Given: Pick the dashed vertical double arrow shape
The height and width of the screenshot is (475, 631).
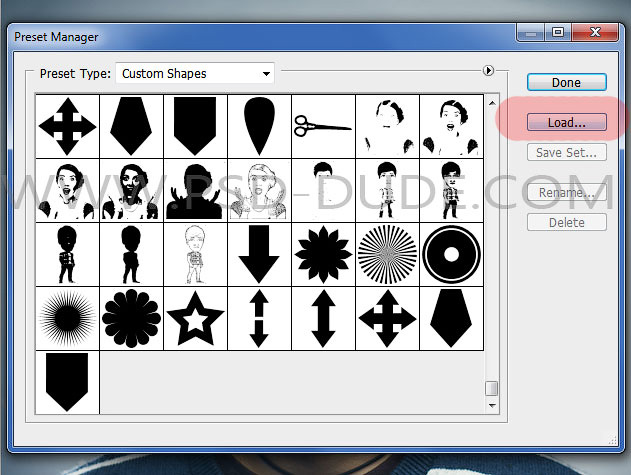Looking at the screenshot, I should coord(259,318).
